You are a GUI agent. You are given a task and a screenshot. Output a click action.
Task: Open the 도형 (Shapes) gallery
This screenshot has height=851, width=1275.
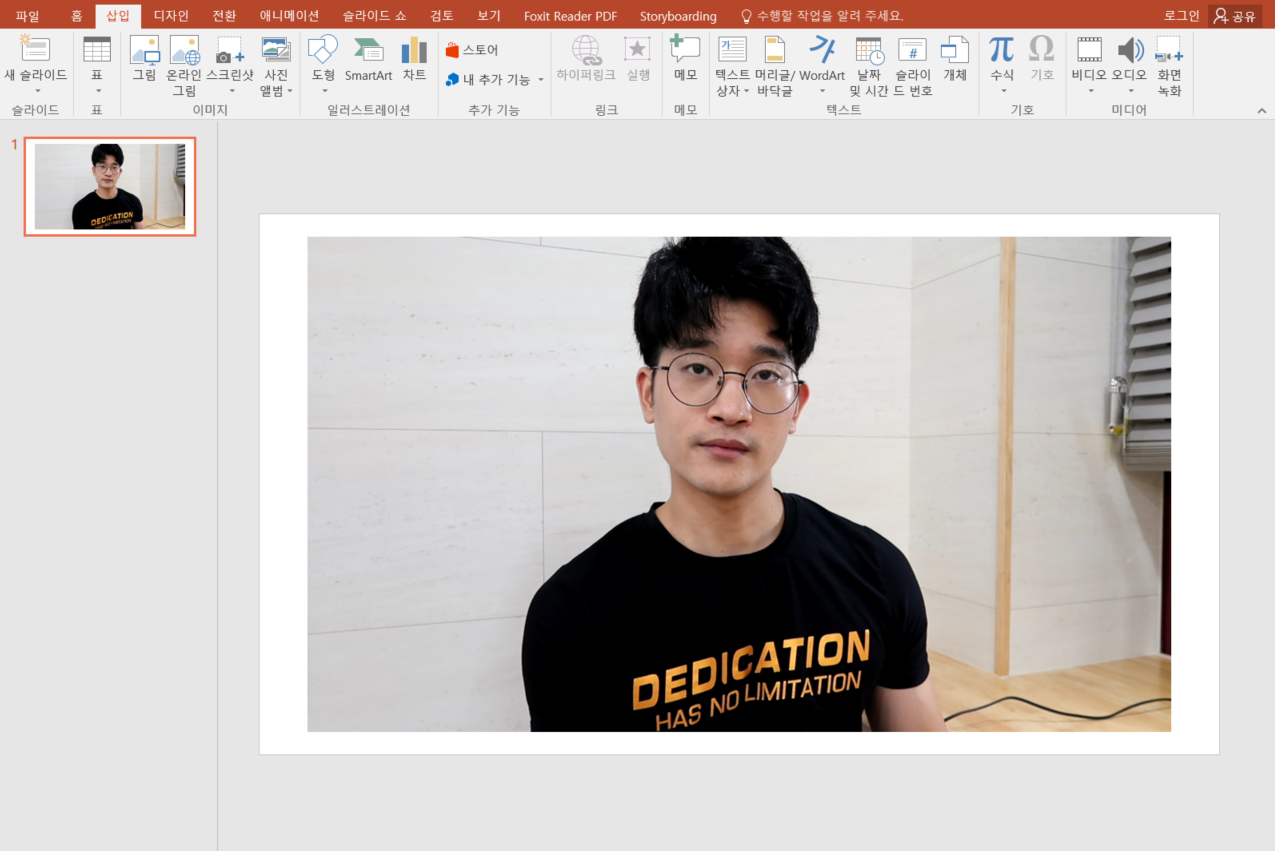[x=323, y=50]
